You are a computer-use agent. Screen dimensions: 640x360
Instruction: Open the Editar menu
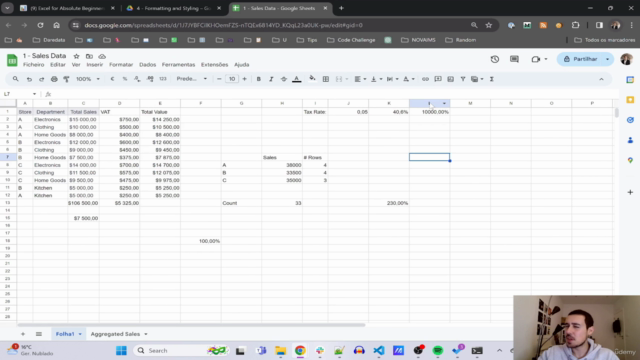point(58,64)
